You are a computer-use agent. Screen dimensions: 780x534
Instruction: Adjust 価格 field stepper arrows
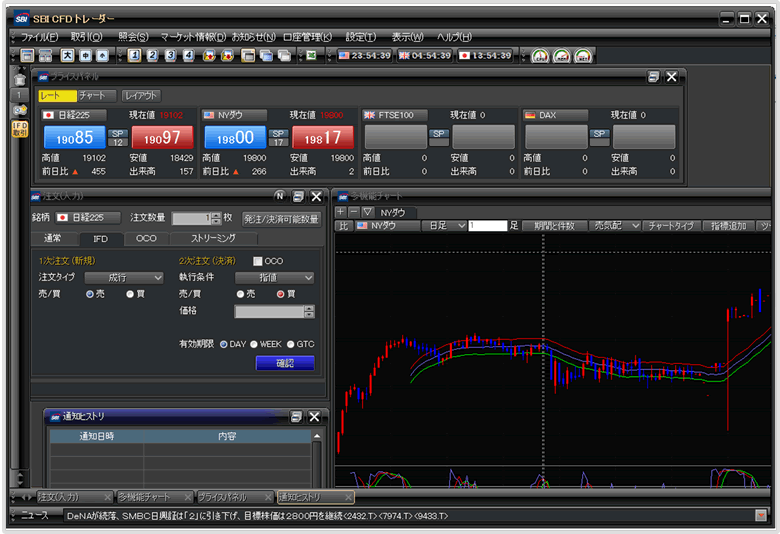click(x=309, y=312)
